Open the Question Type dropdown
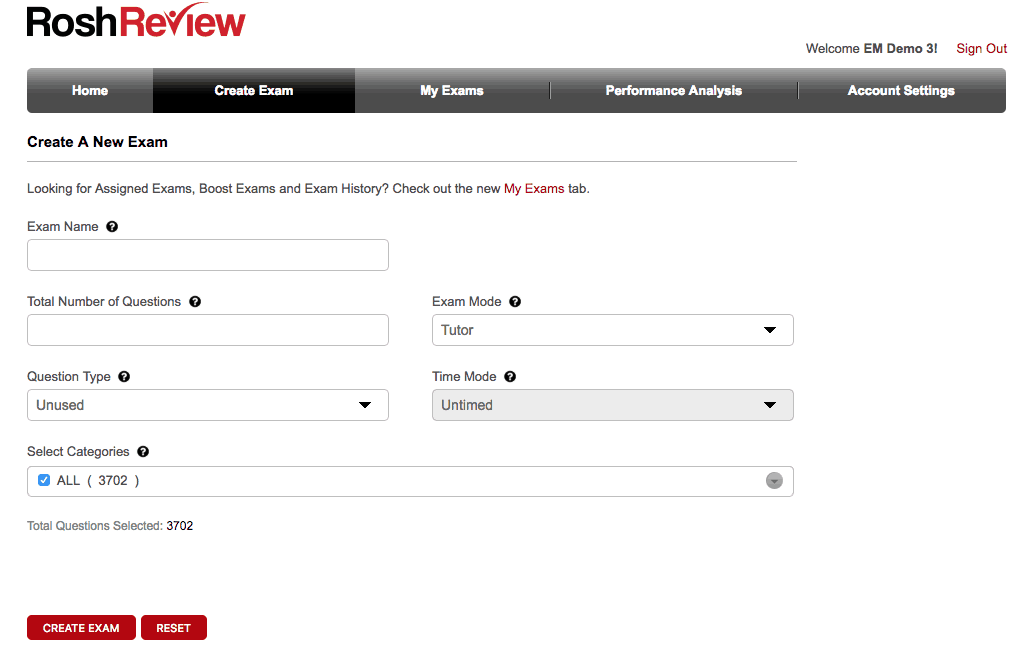1020x652 pixels. tap(207, 405)
